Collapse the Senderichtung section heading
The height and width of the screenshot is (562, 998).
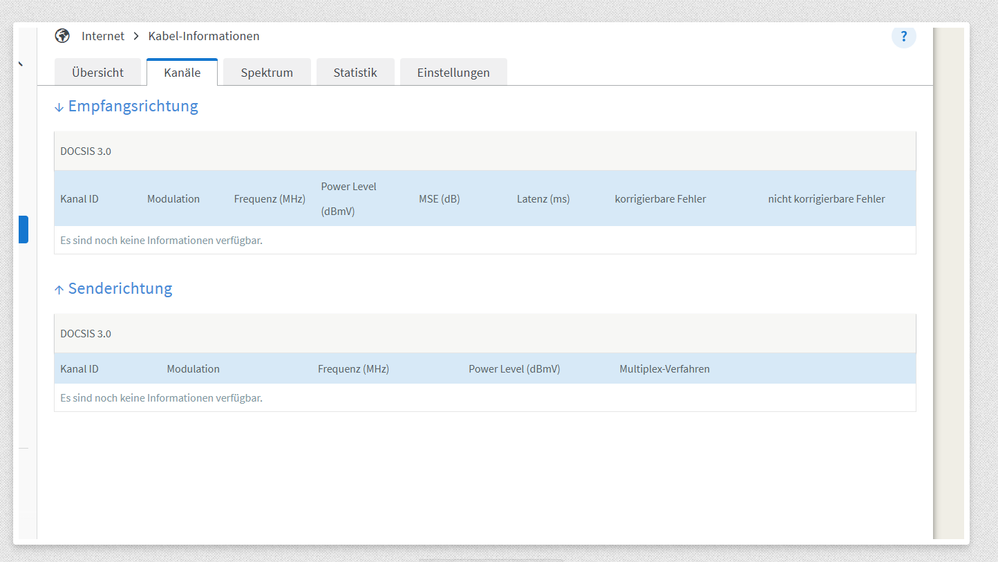click(x=120, y=289)
